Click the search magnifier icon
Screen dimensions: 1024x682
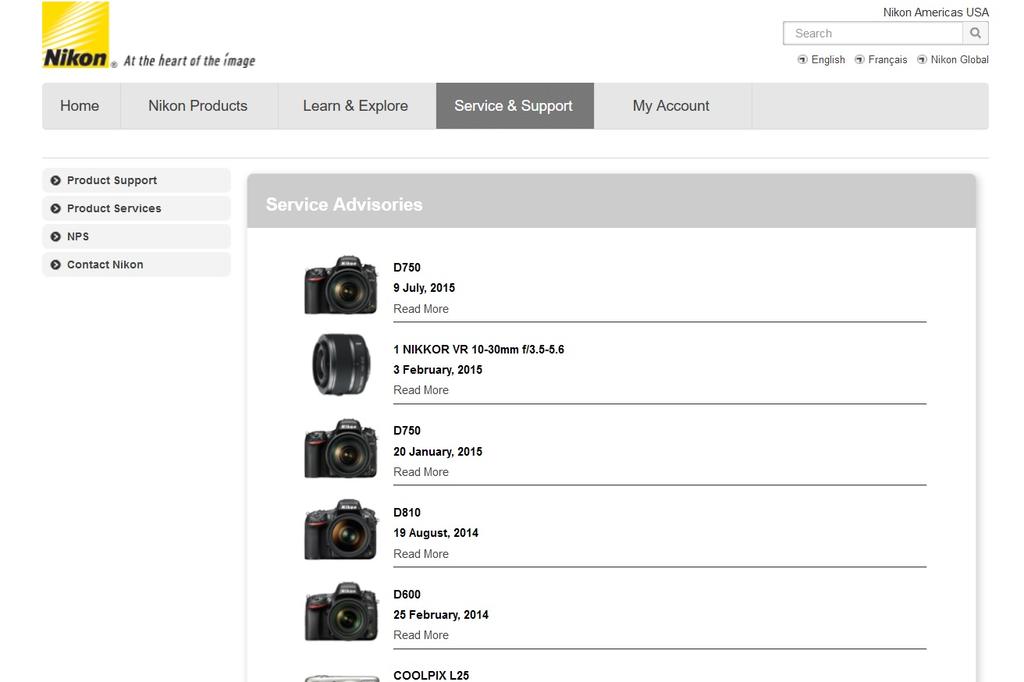coord(975,33)
